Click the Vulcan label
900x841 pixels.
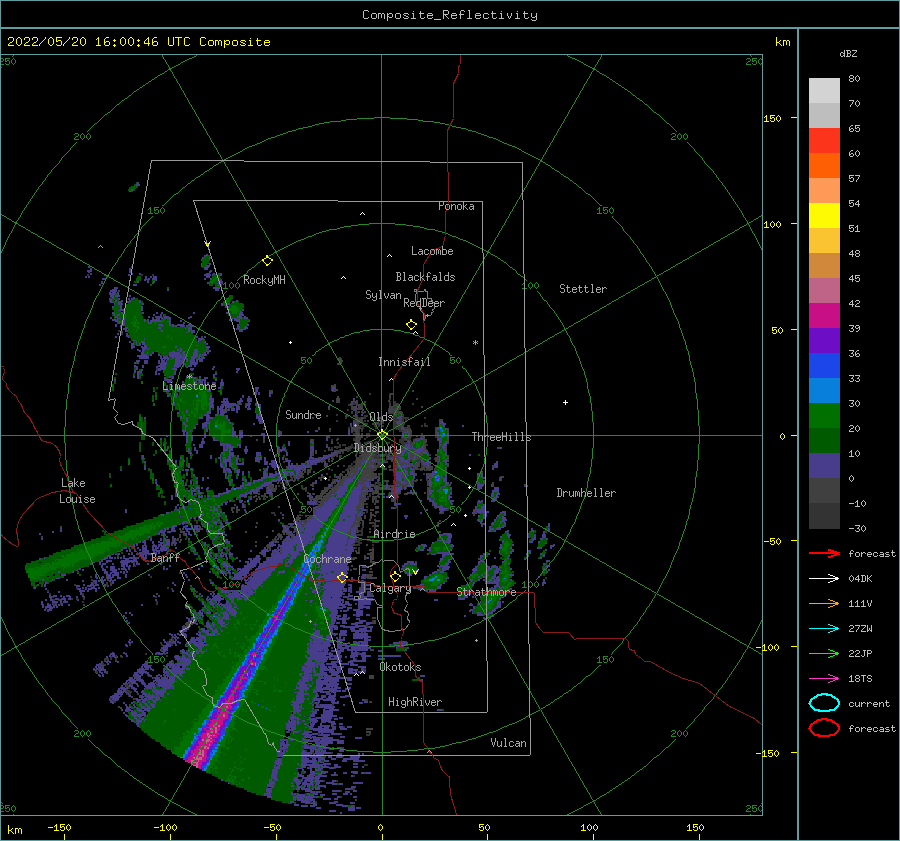point(509,743)
